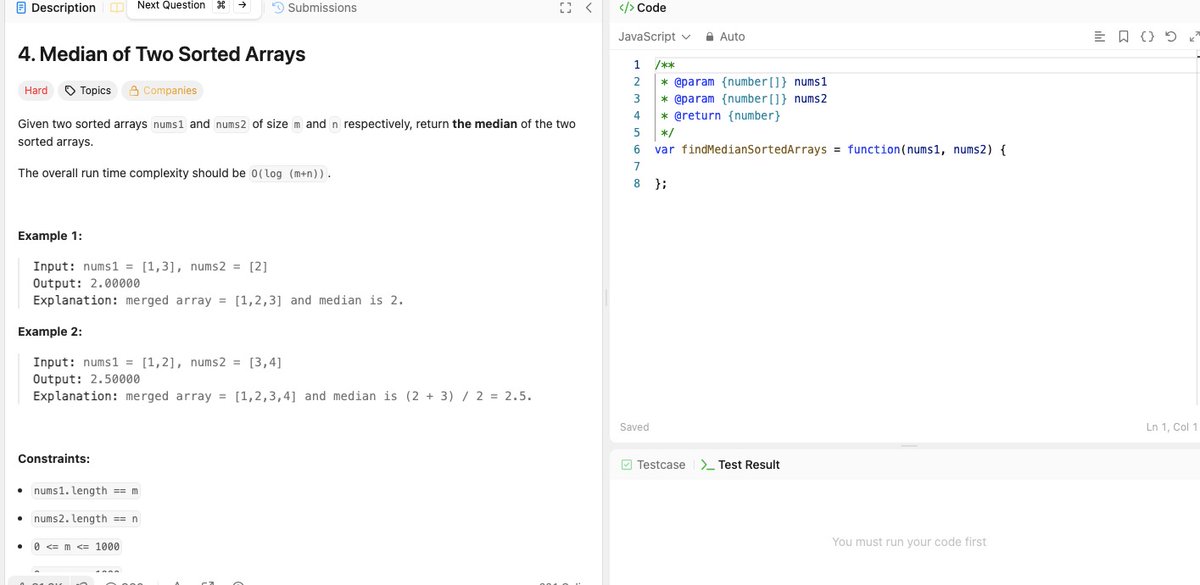Click 'Output: 2.50000' in Example 2
Viewport: 1200px width, 585px height.
pos(87,379)
